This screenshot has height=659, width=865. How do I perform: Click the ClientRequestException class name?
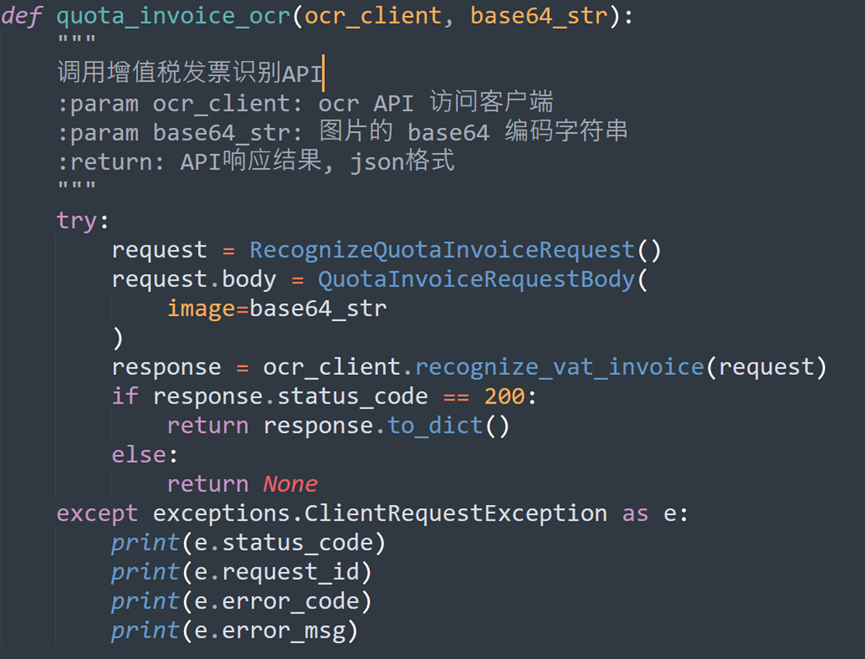[x=455, y=513]
